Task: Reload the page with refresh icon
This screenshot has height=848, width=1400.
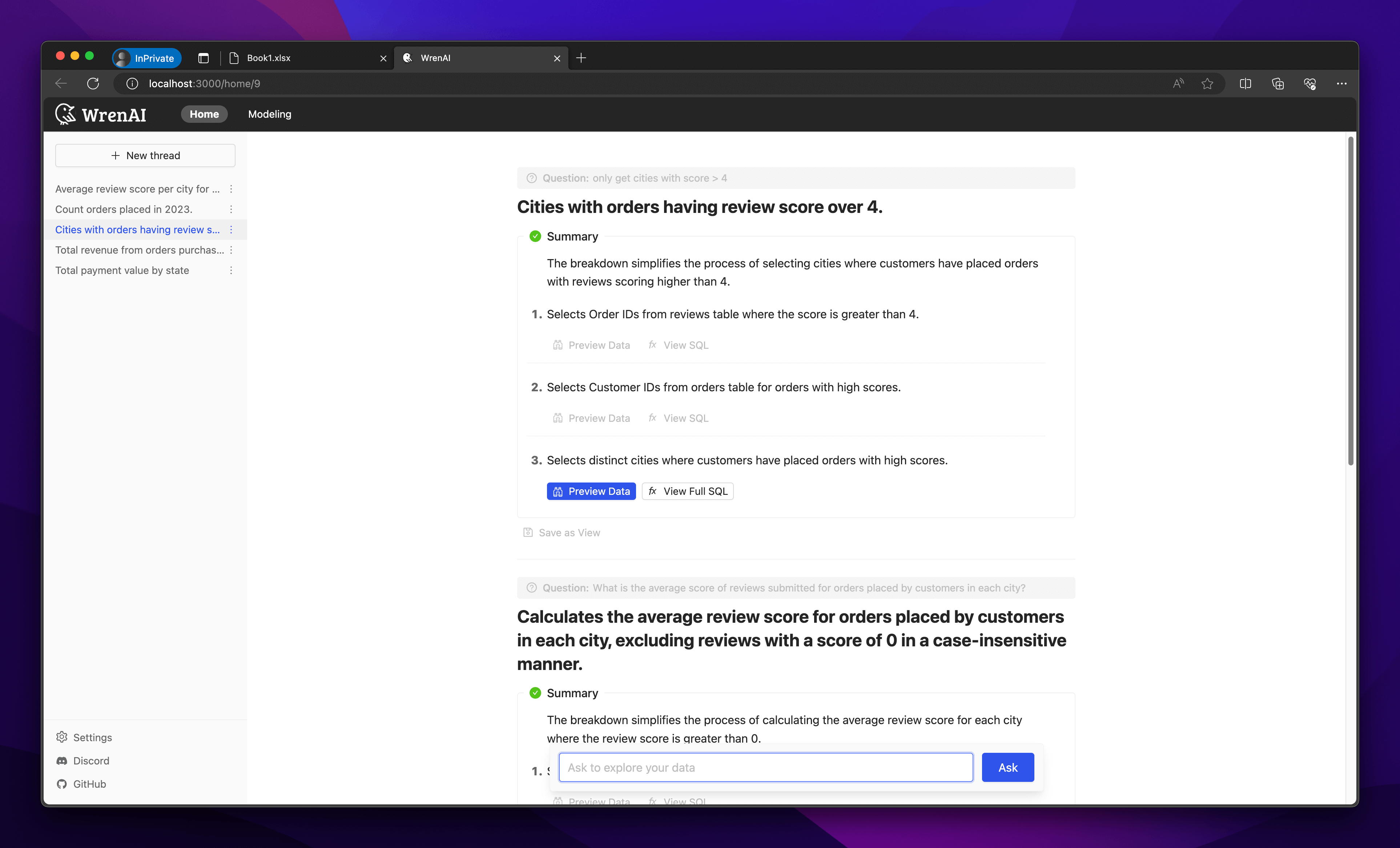Action: point(93,84)
